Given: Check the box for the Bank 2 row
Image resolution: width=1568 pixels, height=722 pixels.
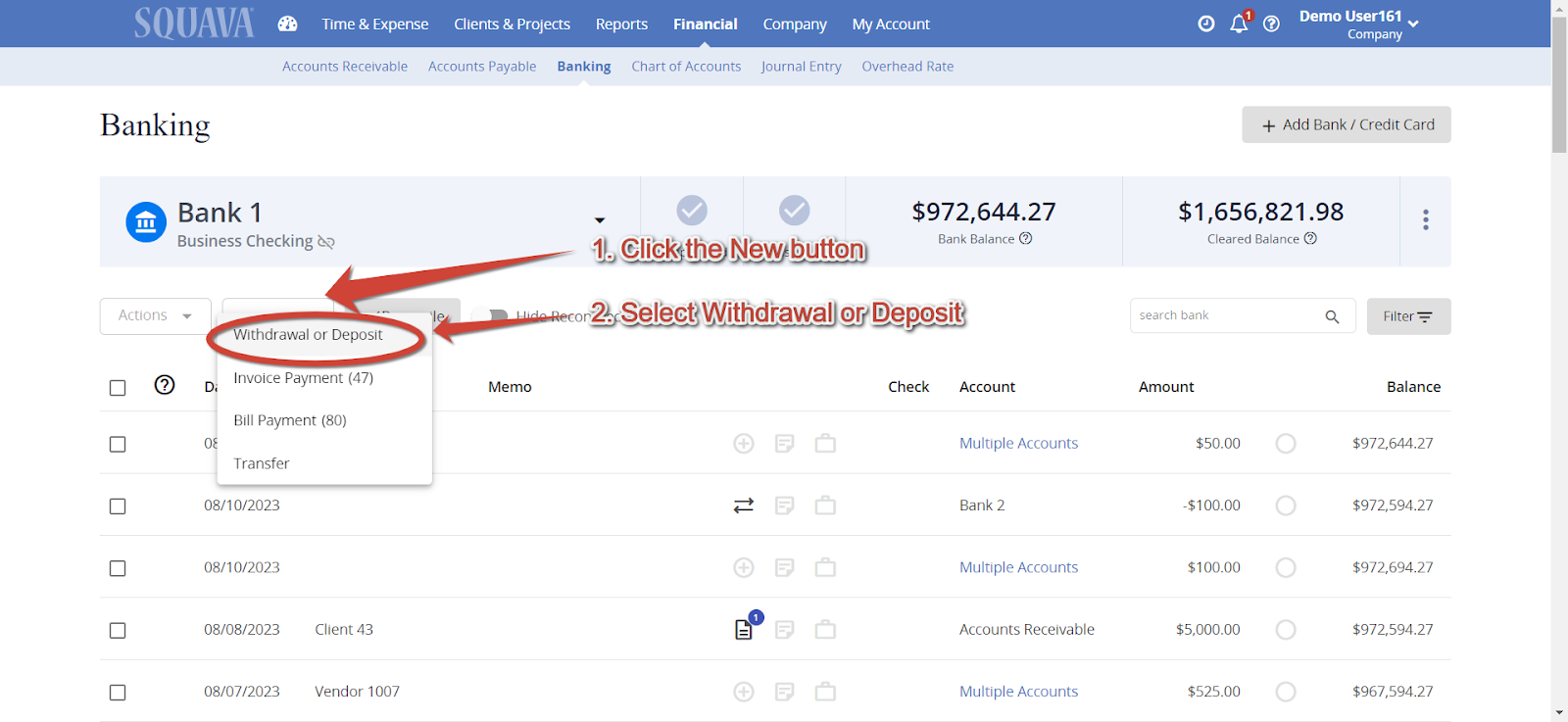Looking at the screenshot, I should (118, 506).
